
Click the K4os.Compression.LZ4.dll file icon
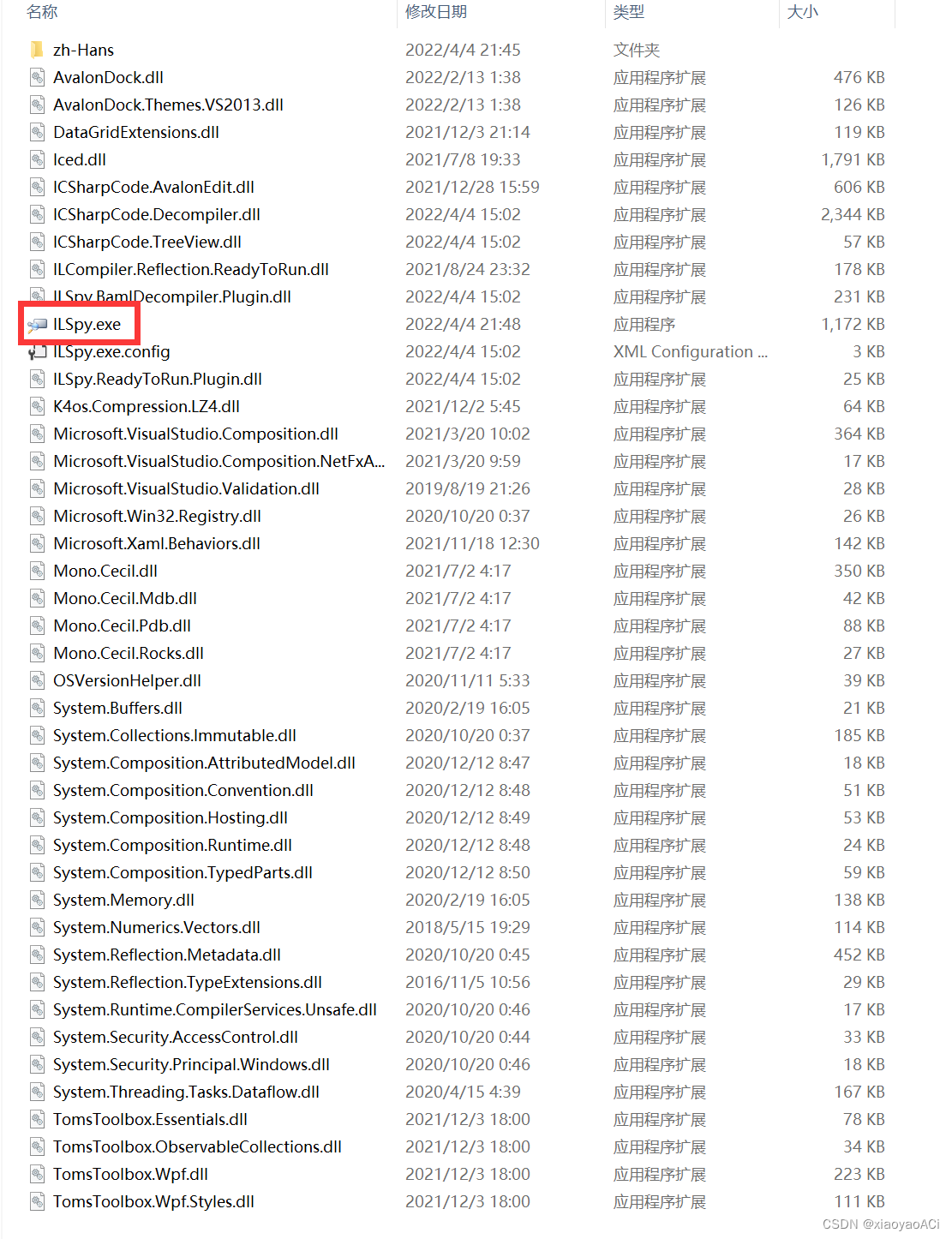pyautogui.click(x=37, y=406)
